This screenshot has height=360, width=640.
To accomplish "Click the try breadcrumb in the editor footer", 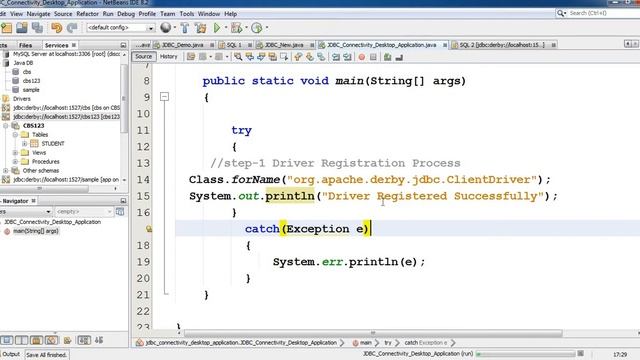I will click(388, 343).
